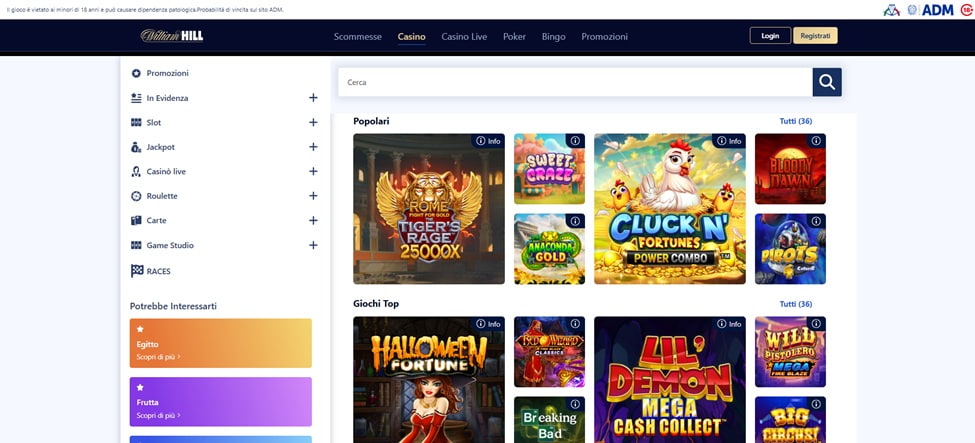Click the search magnifier button

click(x=826, y=82)
